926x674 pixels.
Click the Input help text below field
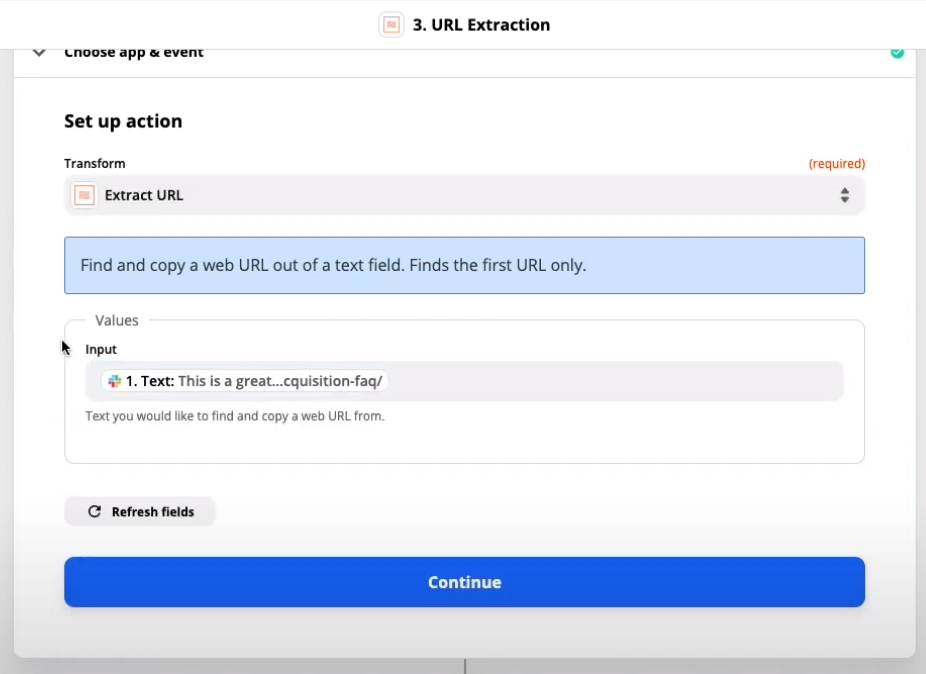pyautogui.click(x=234, y=416)
